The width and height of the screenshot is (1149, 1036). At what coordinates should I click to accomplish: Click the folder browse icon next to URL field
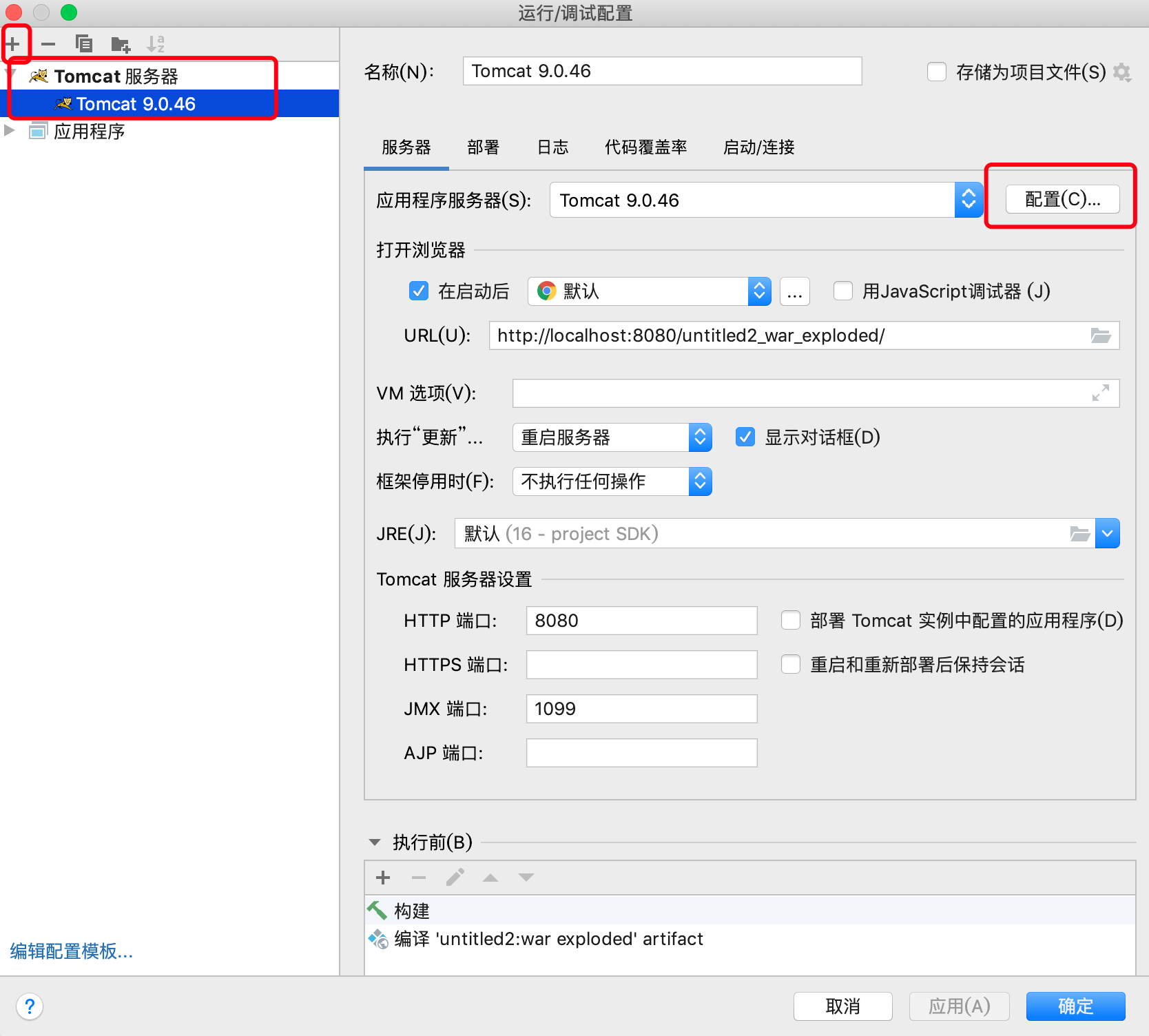click(x=1101, y=335)
